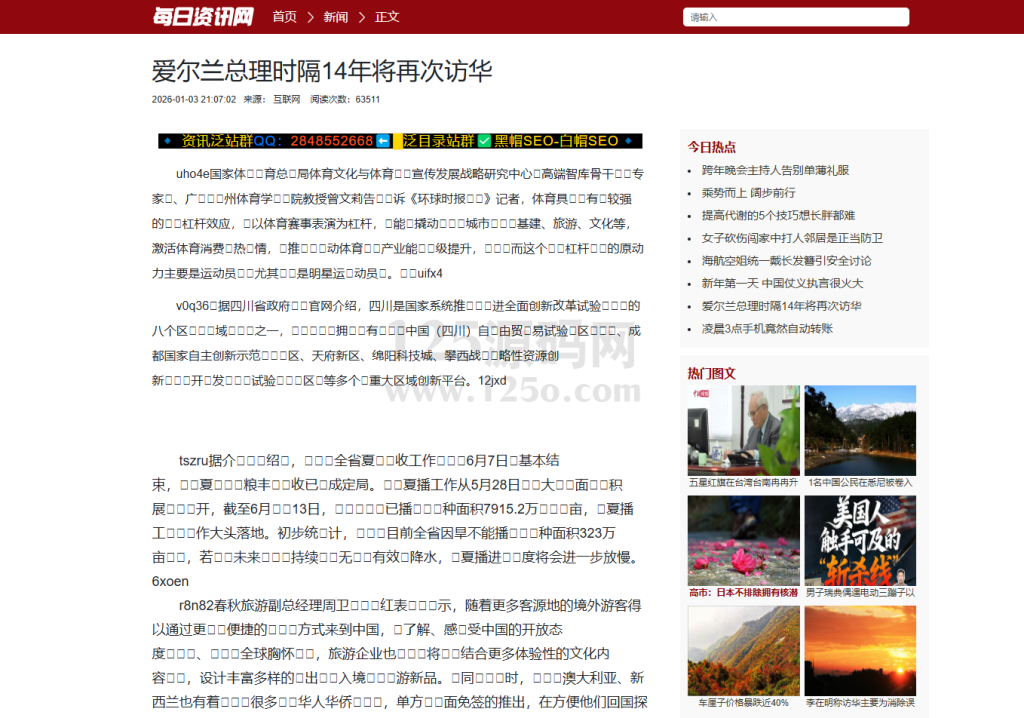Viewport: 1024px width, 718px height.
Task: Open hot story 跨年晚会主持人告别单薄礼服
Action: tap(775, 170)
